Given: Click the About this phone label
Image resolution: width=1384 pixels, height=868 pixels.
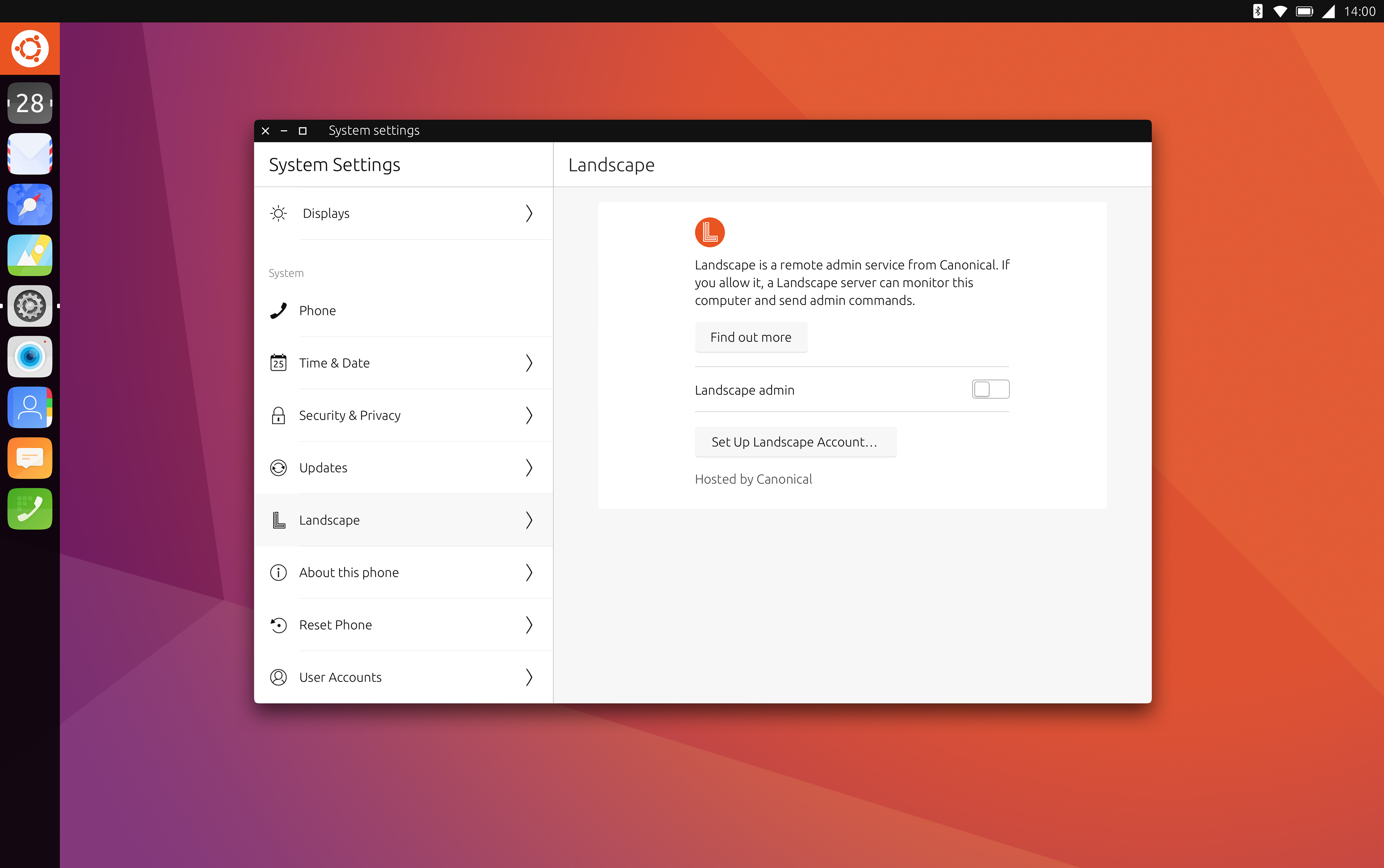Looking at the screenshot, I should 349,572.
